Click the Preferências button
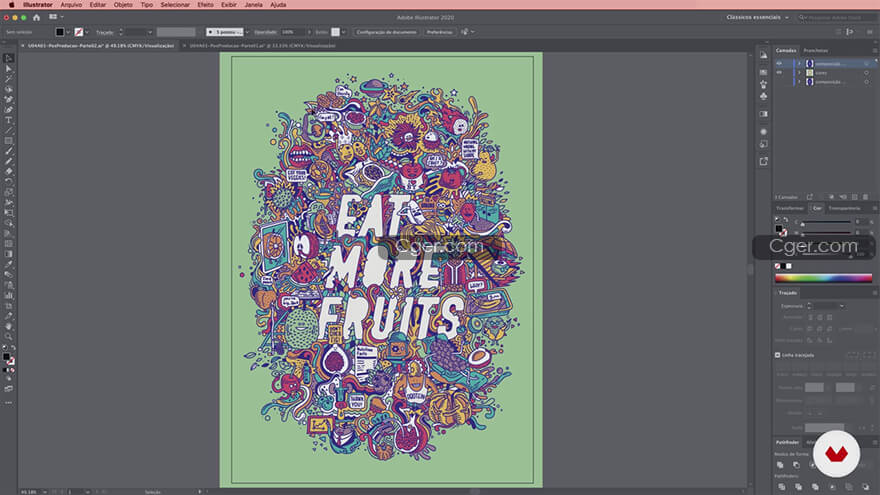This screenshot has height=495, width=880. coord(439,32)
